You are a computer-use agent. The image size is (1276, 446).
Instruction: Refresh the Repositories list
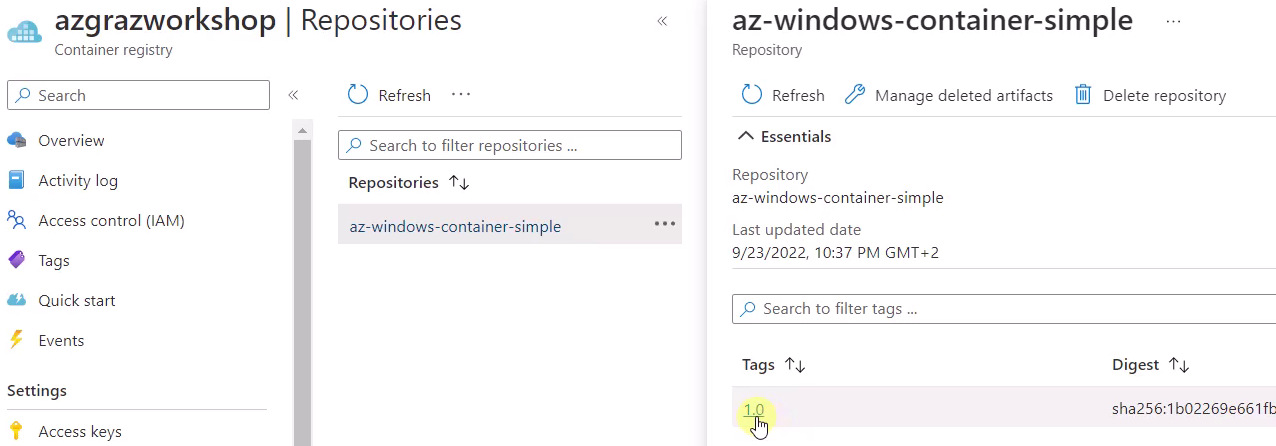[389, 95]
